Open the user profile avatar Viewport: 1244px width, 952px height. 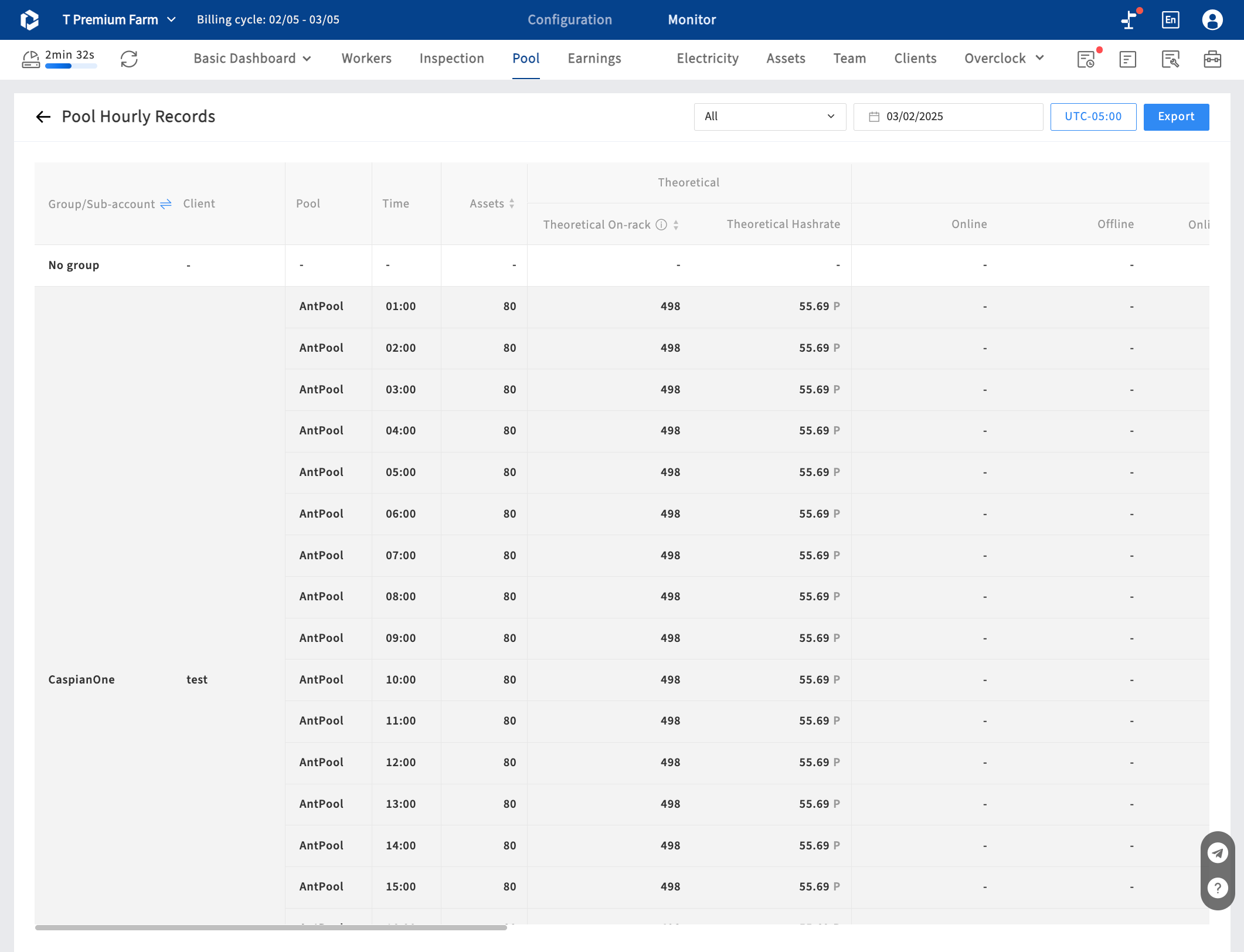pyautogui.click(x=1212, y=19)
